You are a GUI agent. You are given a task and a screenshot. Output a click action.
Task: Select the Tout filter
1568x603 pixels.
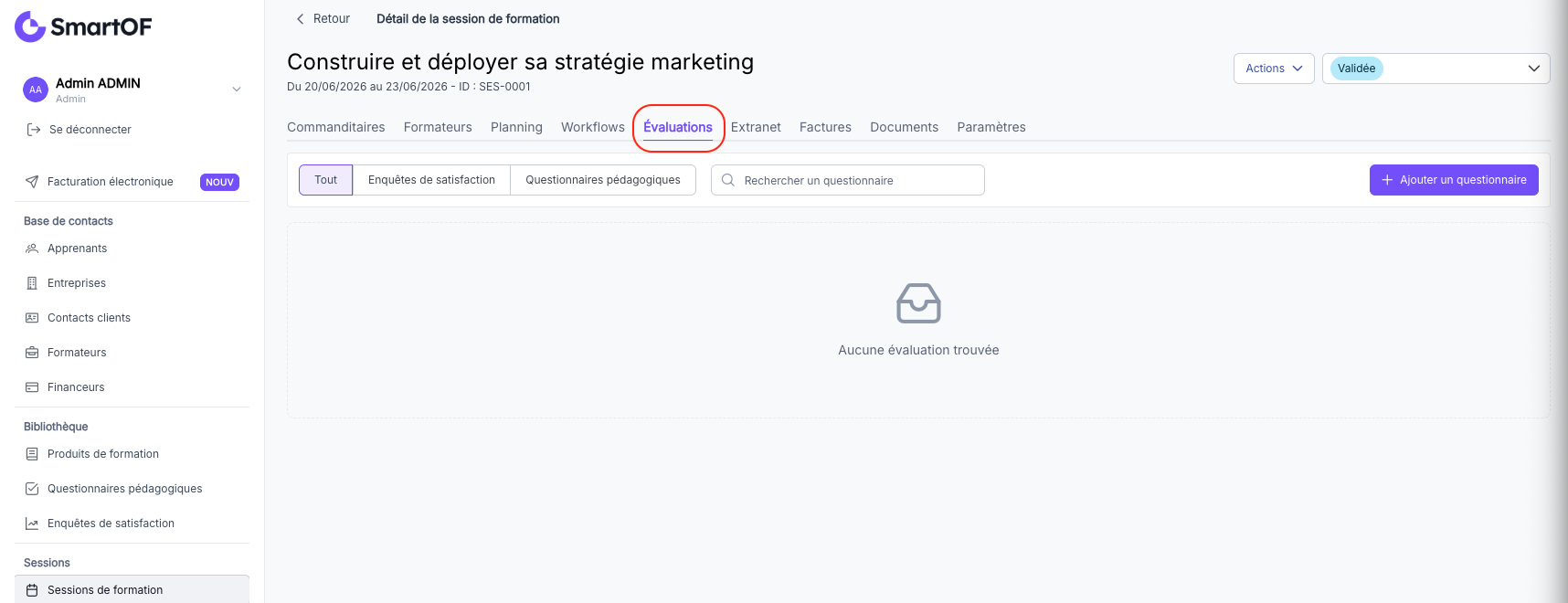325,180
